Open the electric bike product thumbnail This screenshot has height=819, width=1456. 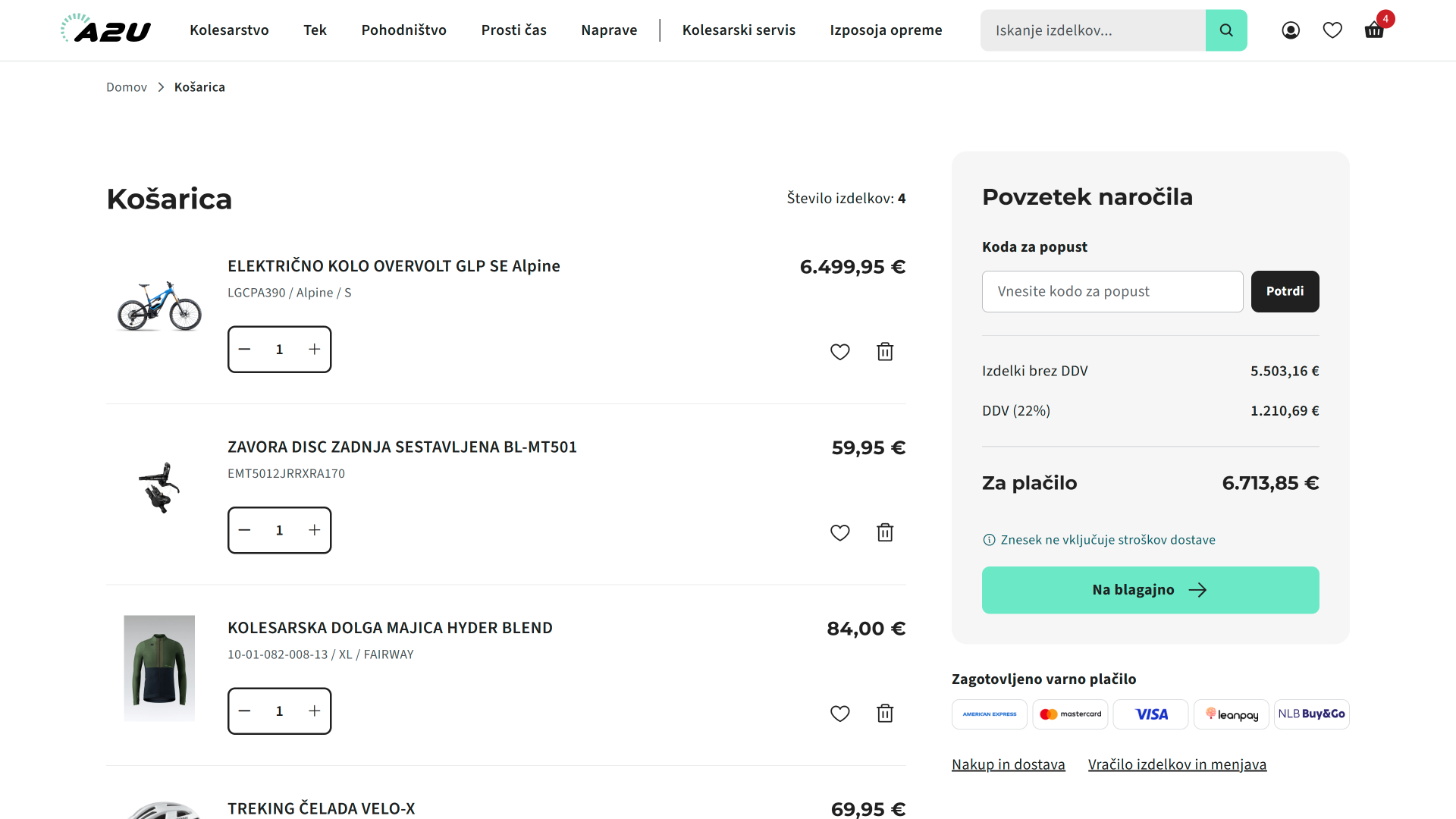pos(159,305)
